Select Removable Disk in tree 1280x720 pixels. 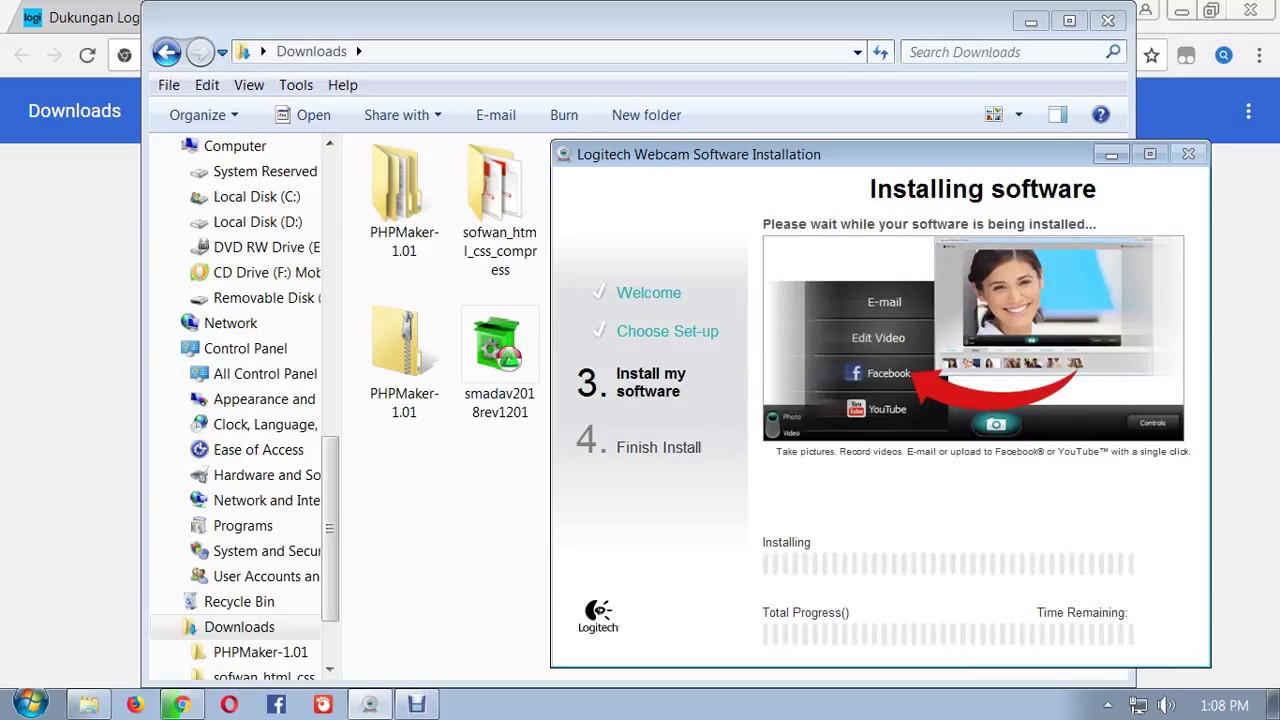[x=266, y=298]
